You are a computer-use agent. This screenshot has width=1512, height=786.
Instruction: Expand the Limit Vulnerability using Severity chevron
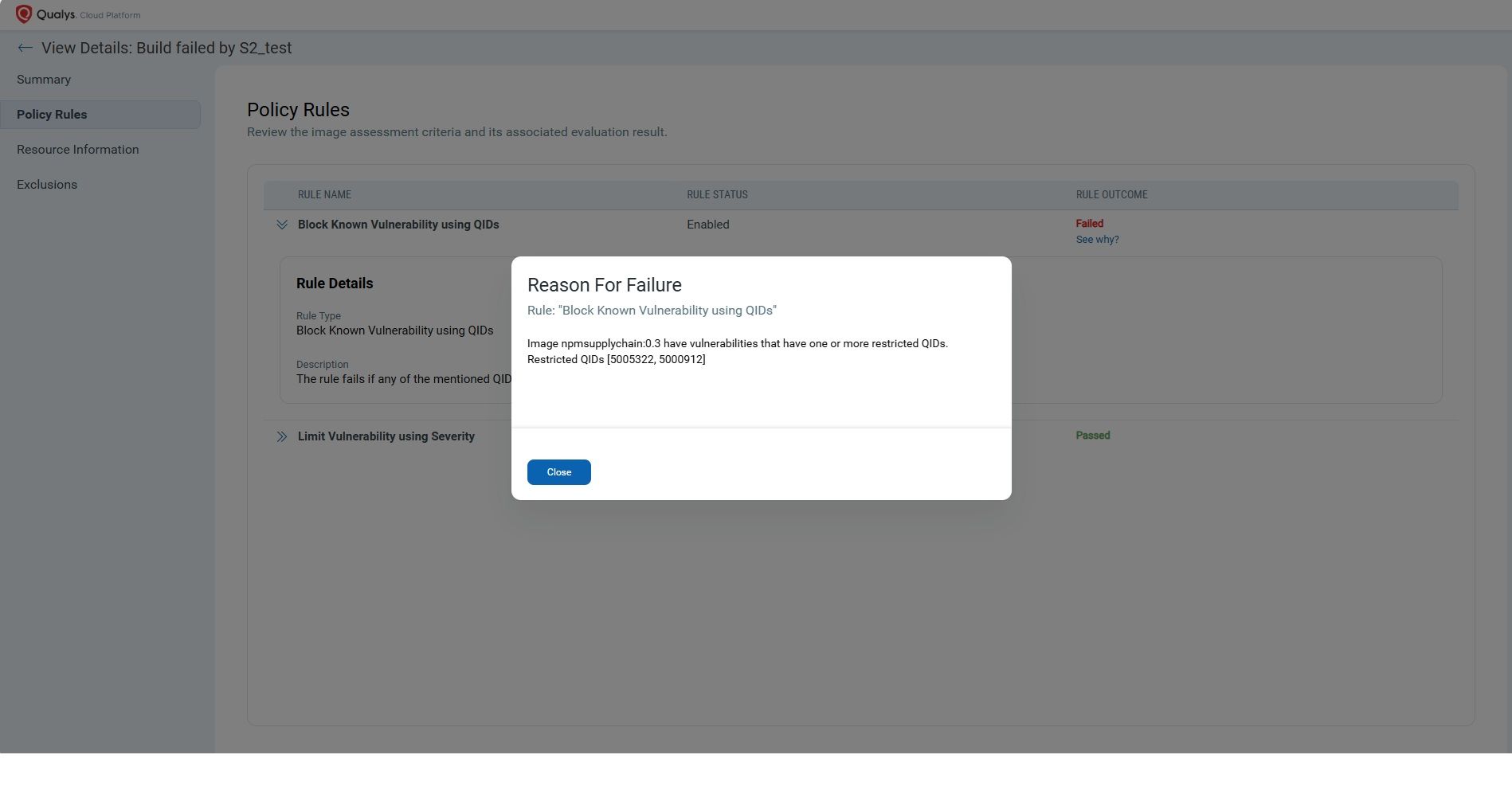point(281,436)
